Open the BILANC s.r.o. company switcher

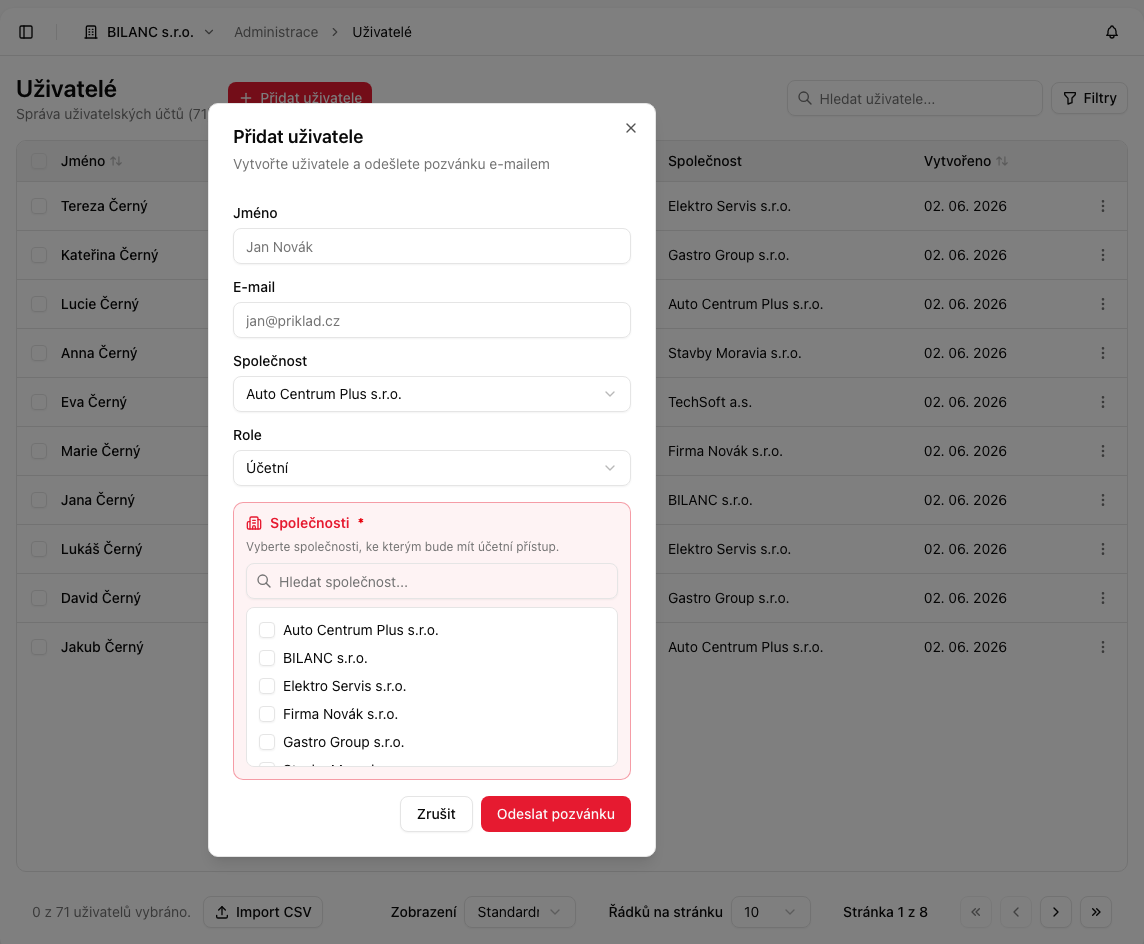(150, 32)
